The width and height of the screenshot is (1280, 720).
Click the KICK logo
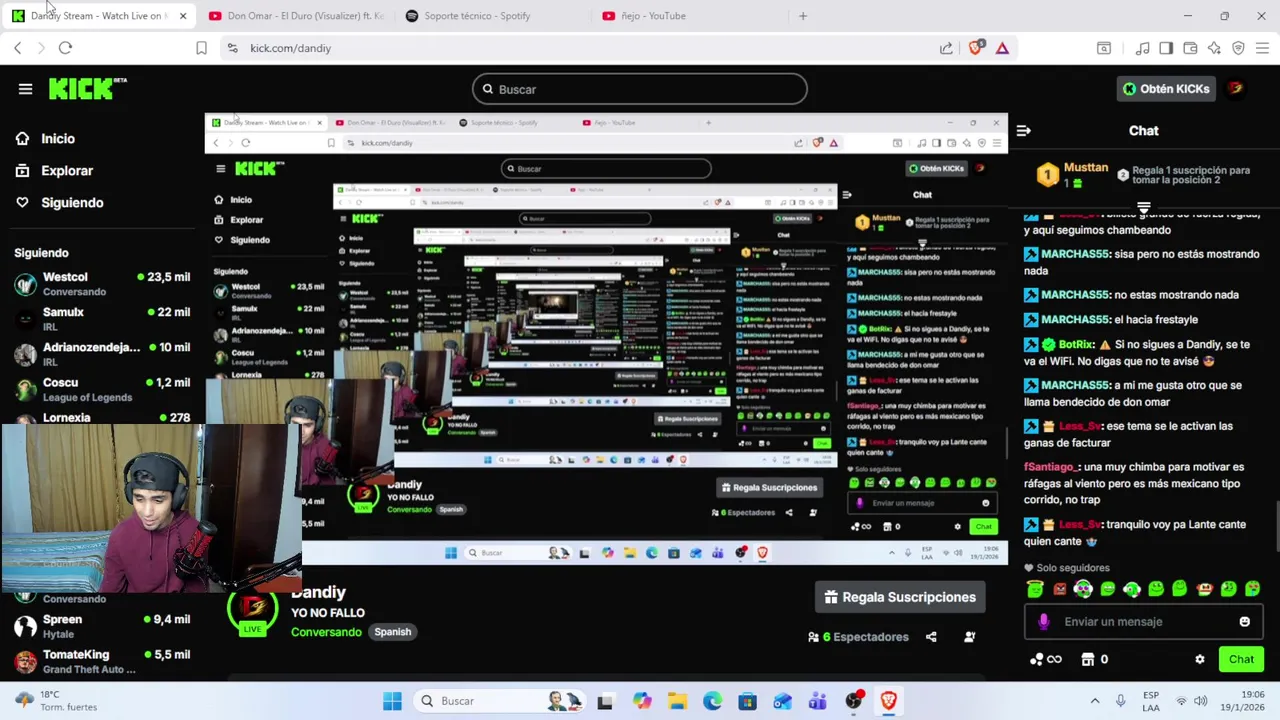pos(86,88)
